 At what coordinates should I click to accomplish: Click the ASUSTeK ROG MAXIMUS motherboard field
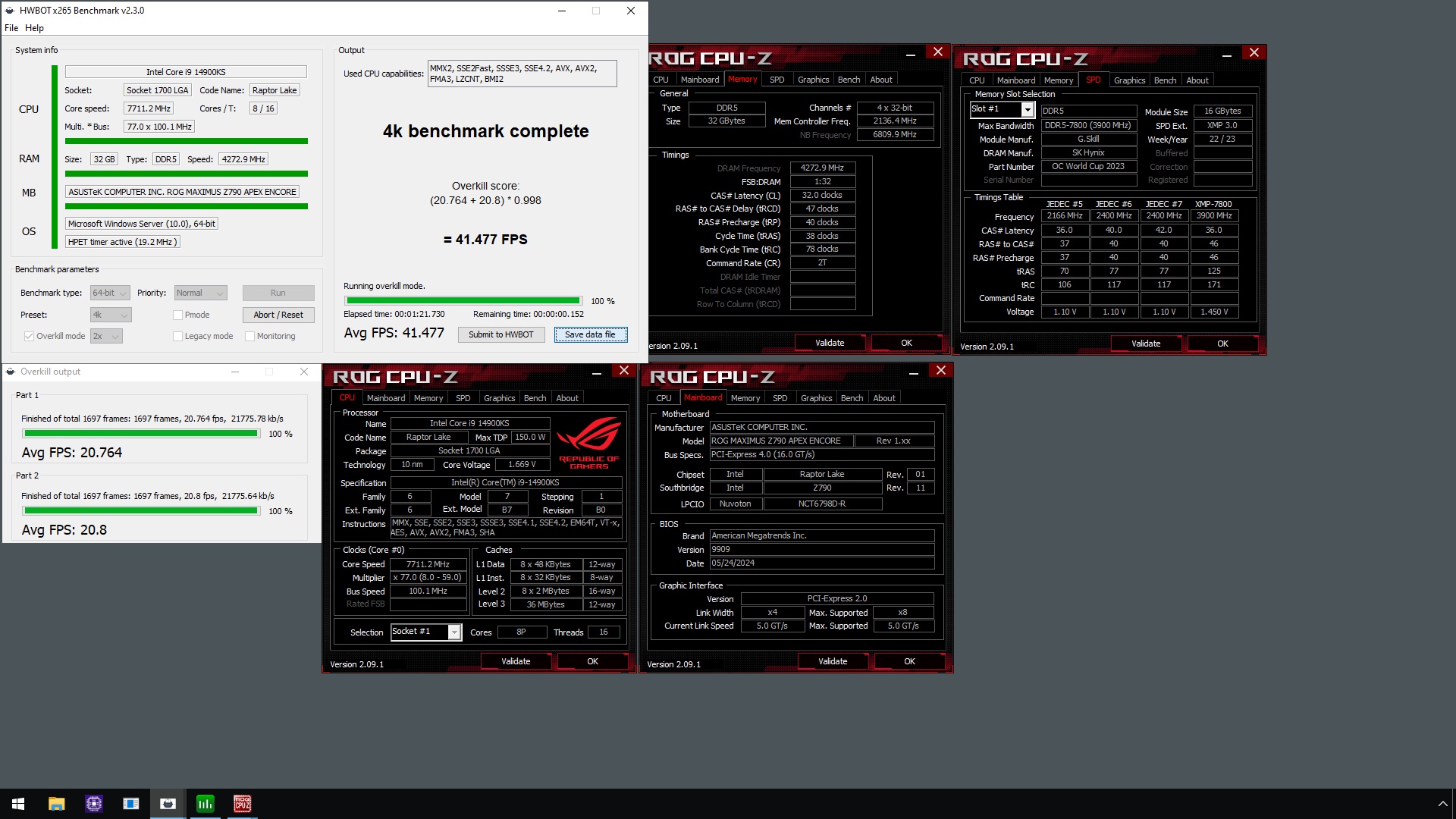coord(182,192)
